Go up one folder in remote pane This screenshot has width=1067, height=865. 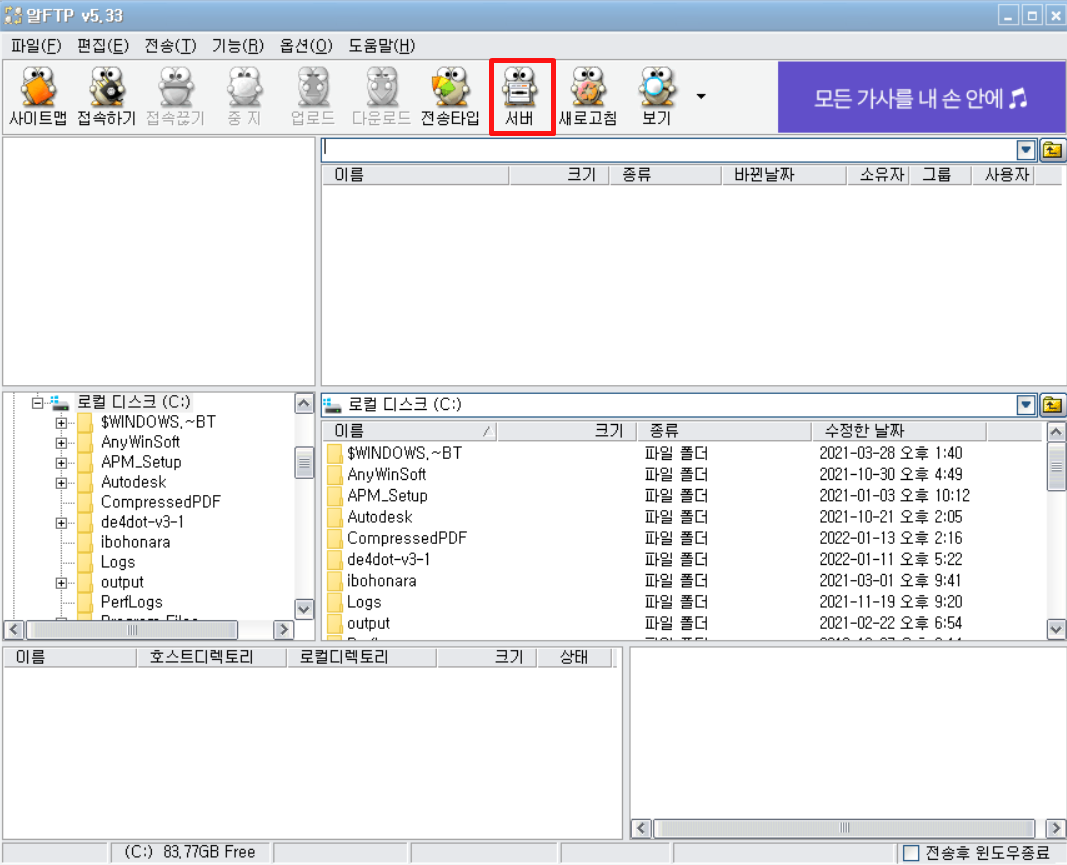pos(1052,150)
